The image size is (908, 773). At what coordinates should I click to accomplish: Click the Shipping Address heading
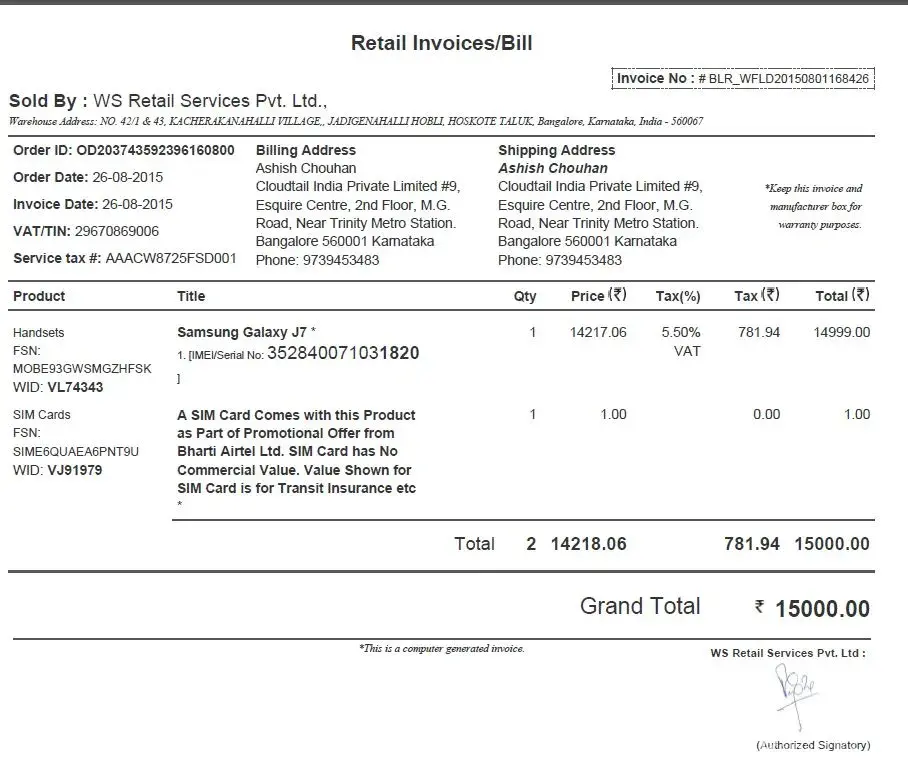556,151
